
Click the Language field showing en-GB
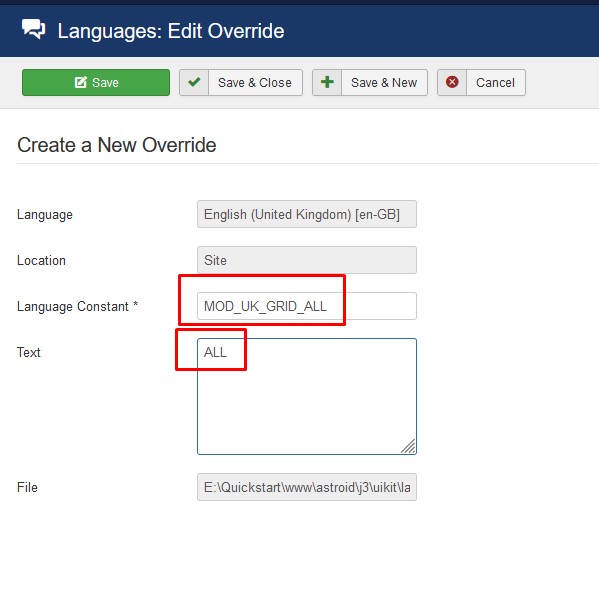(x=307, y=214)
